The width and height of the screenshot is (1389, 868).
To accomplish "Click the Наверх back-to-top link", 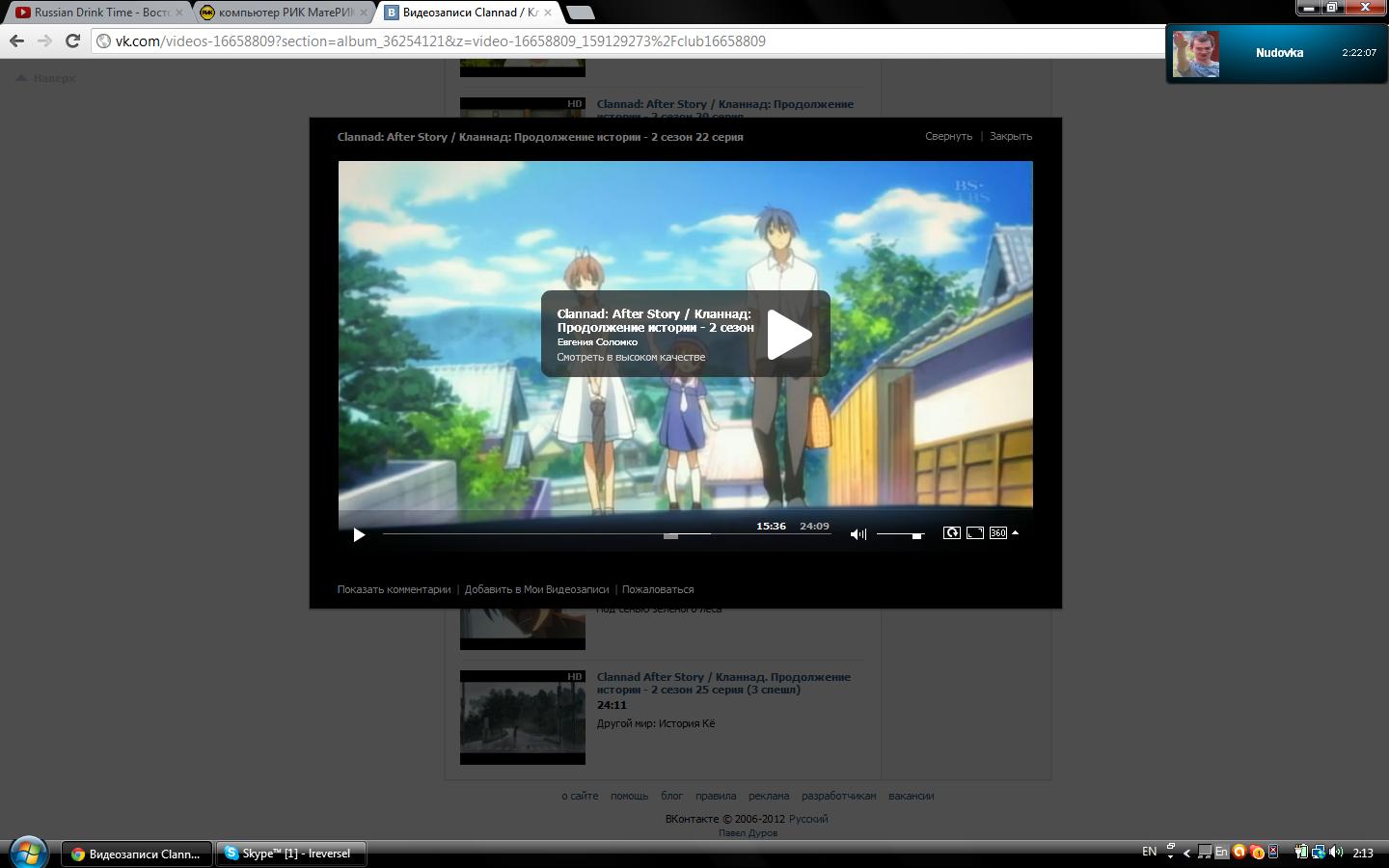I will [x=45, y=78].
